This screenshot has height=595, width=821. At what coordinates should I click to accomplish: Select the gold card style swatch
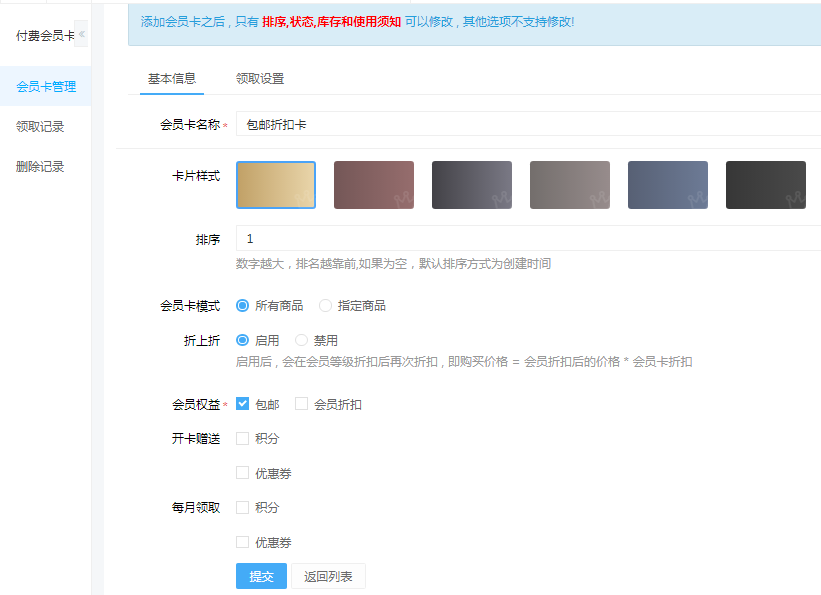(x=276, y=185)
